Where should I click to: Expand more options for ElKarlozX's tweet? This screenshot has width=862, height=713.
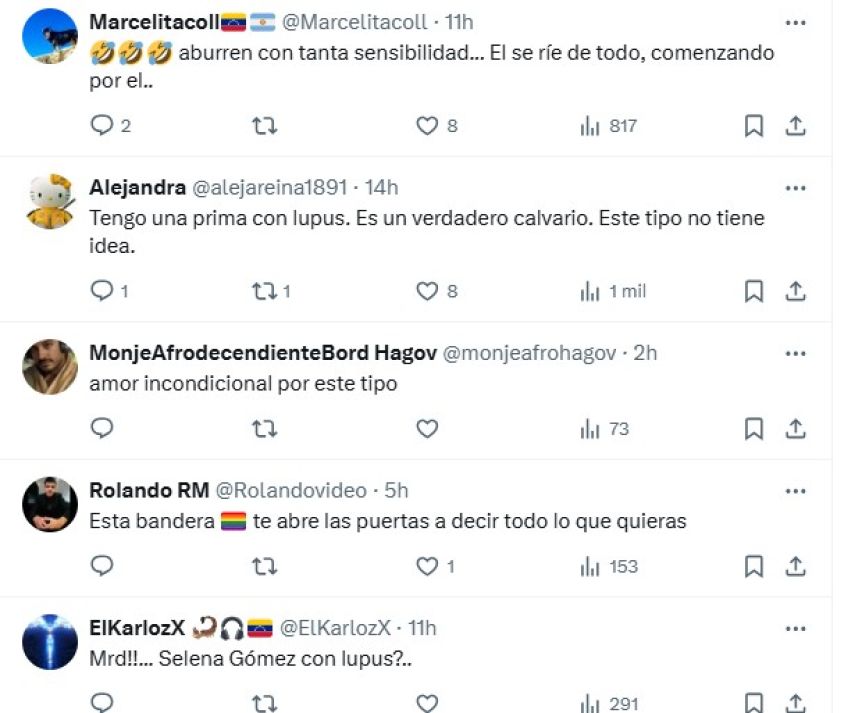(796, 628)
